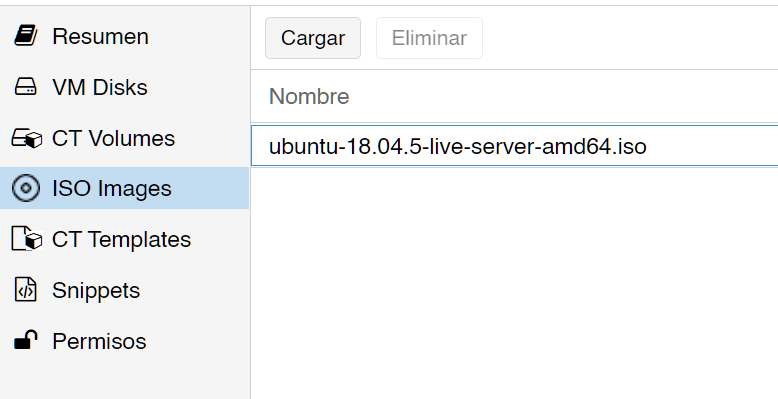
Task: Select the ISO Images menu entry
Action: pyautogui.click(x=124, y=188)
